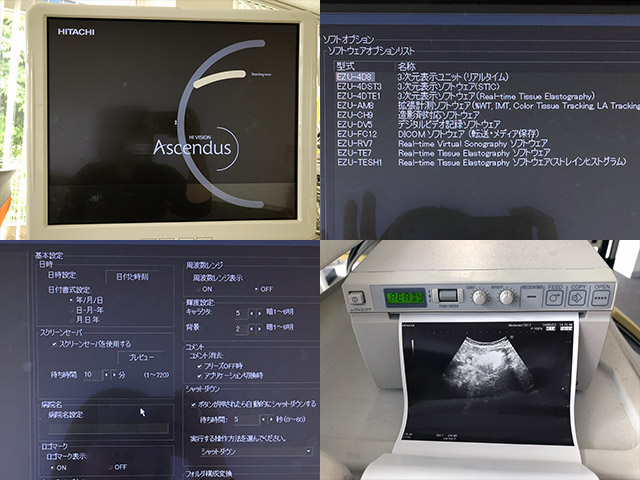Toggle automatic shutdown on button press checkbox
Image resolution: width=640 pixels, height=480 pixels.
click(194, 404)
